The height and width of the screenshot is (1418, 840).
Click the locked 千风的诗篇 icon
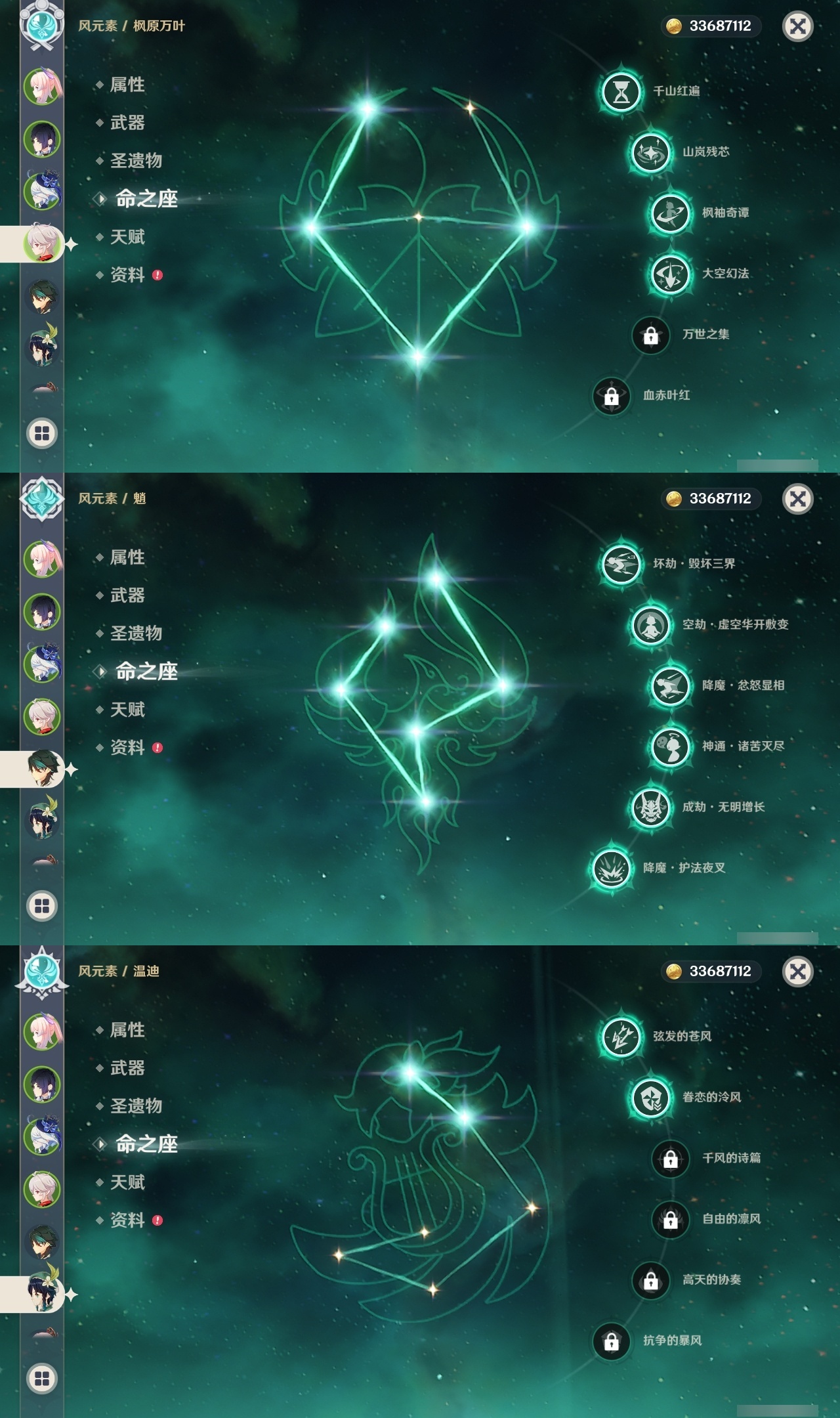(x=670, y=1159)
